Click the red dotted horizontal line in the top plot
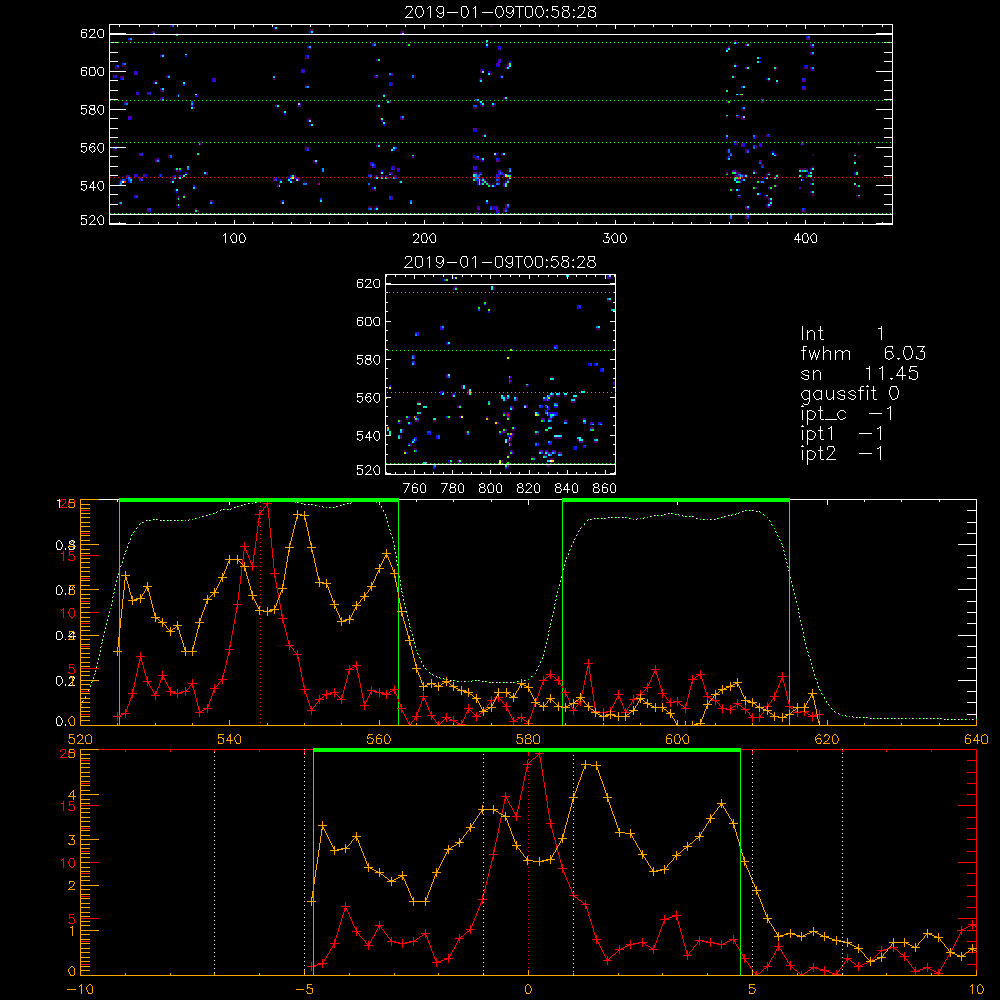 (x=501, y=178)
